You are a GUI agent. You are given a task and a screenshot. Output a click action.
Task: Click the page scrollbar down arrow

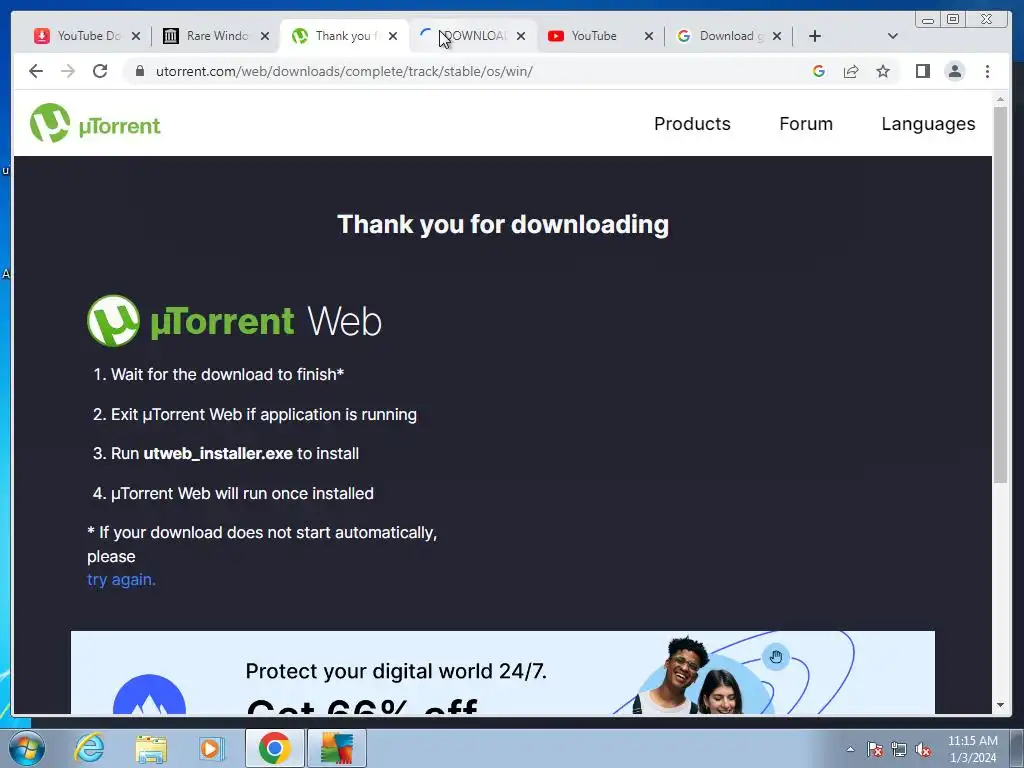coord(1000,705)
